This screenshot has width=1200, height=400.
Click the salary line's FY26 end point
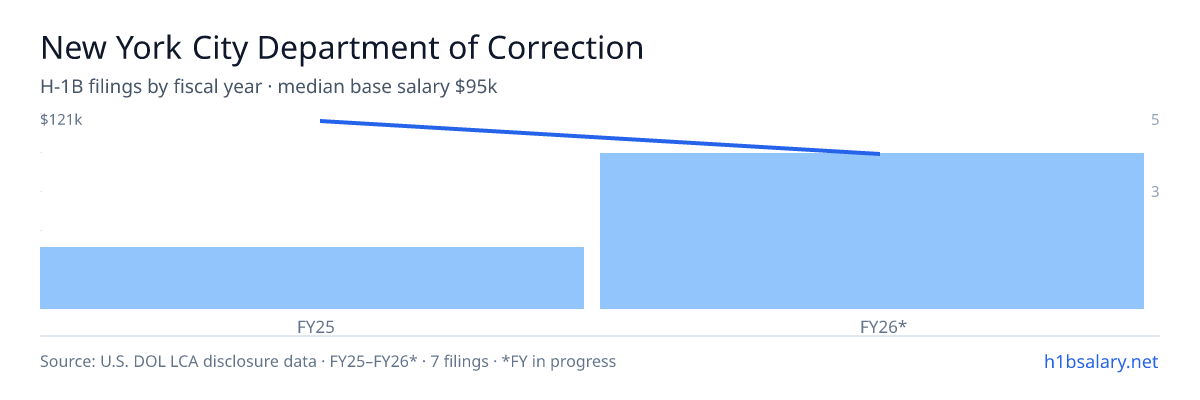pyautogui.click(x=879, y=154)
